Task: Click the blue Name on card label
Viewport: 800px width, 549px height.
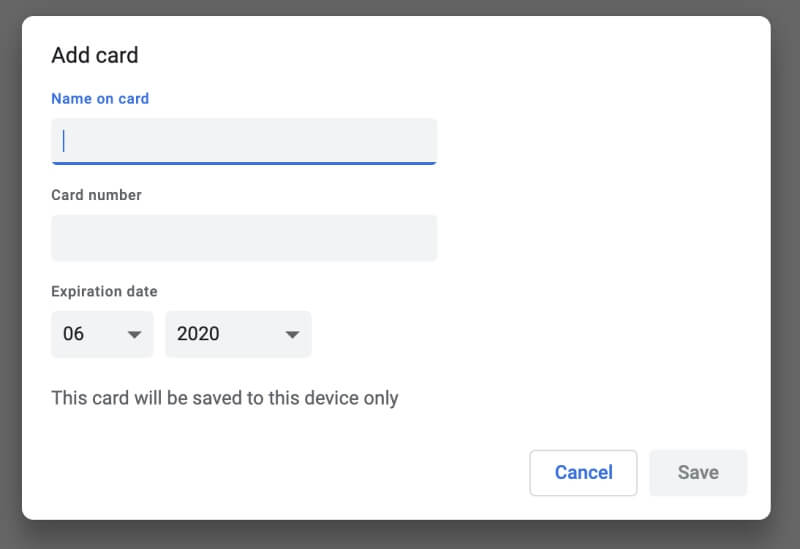Action: pos(100,98)
